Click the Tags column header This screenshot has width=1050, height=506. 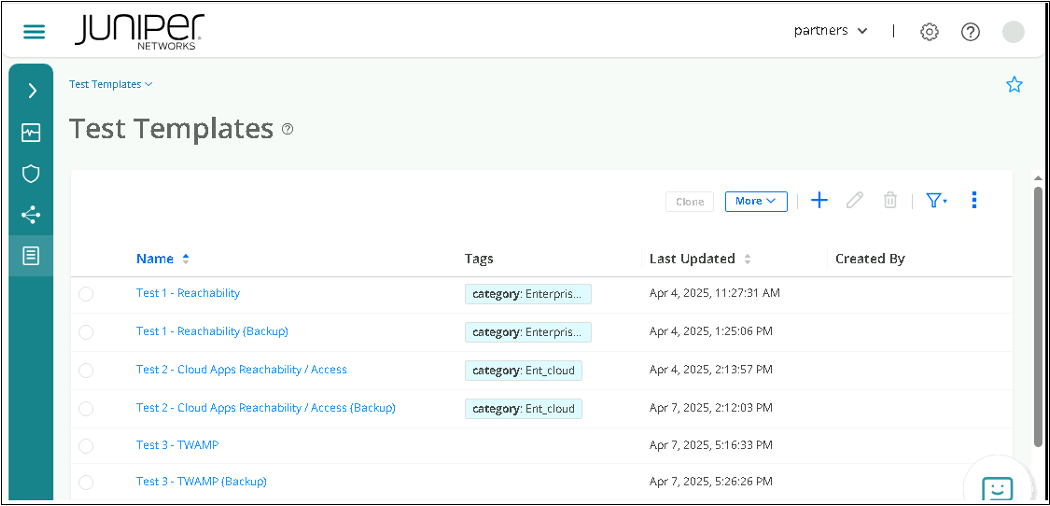479,259
